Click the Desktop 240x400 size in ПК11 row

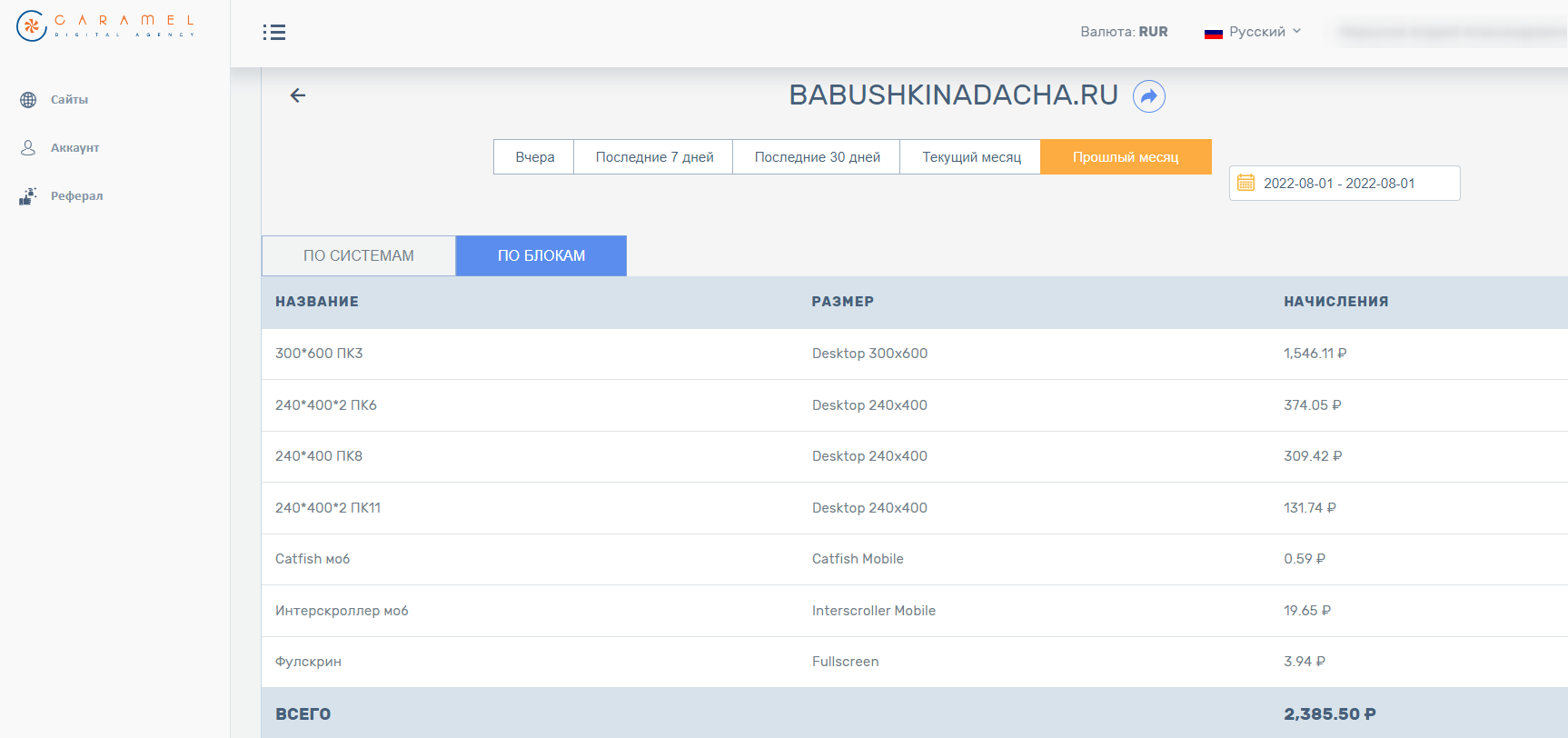click(869, 508)
